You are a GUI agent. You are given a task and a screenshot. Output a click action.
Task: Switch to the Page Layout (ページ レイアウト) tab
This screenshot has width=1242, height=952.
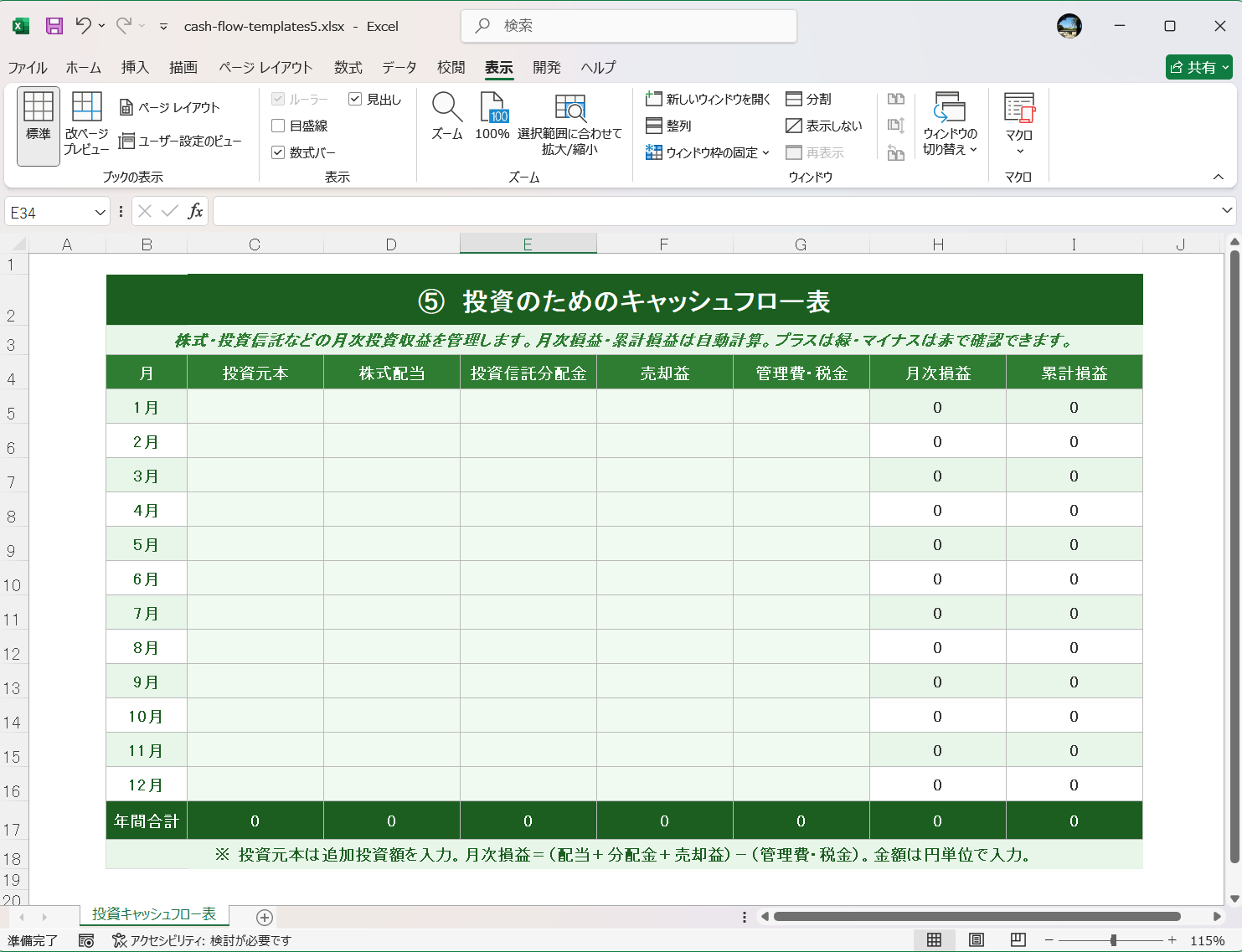point(265,68)
